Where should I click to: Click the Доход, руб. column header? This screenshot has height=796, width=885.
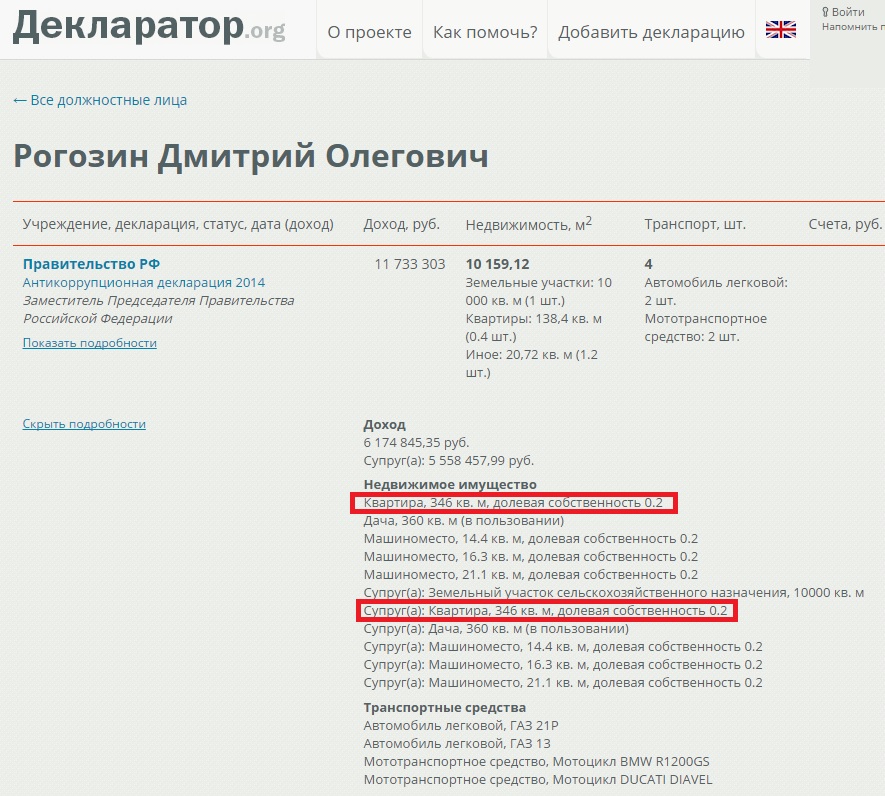(401, 224)
